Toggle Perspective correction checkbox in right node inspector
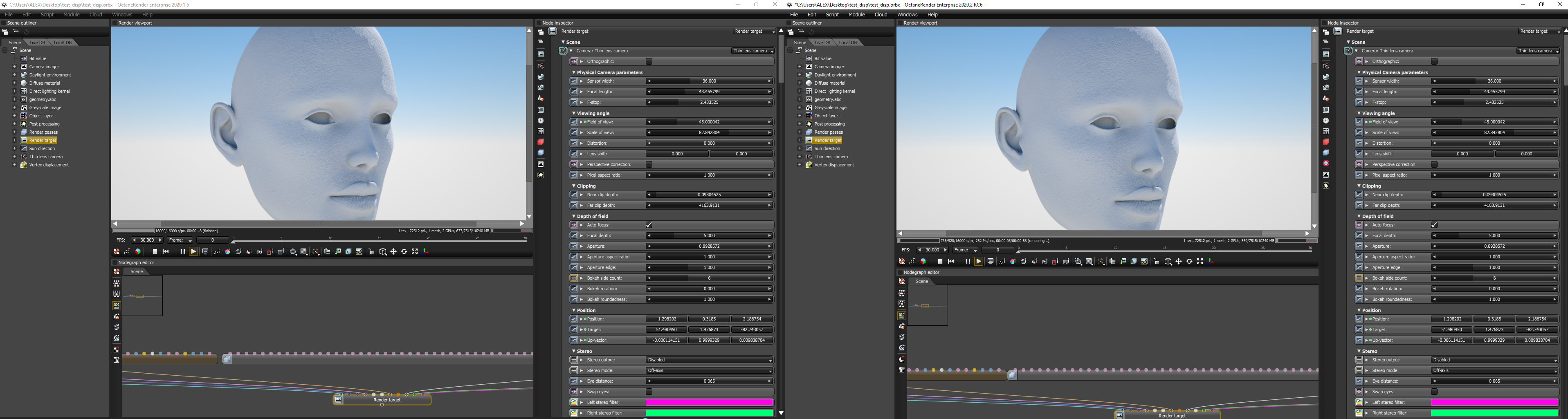 click(1434, 164)
